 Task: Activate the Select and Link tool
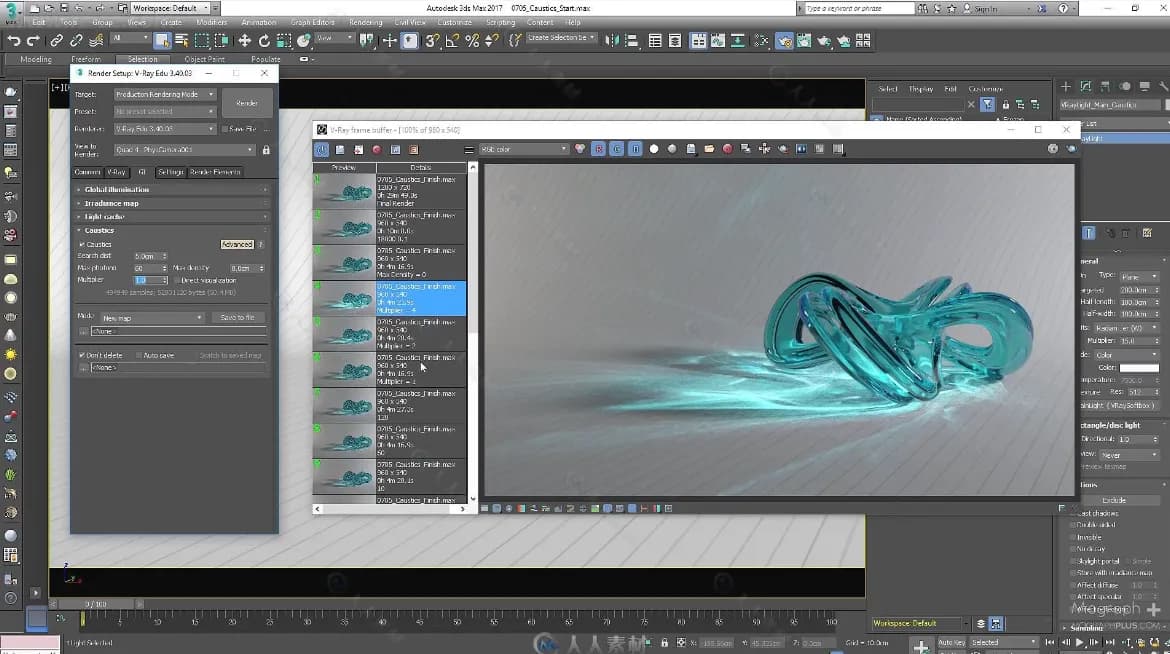pyautogui.click(x=57, y=41)
